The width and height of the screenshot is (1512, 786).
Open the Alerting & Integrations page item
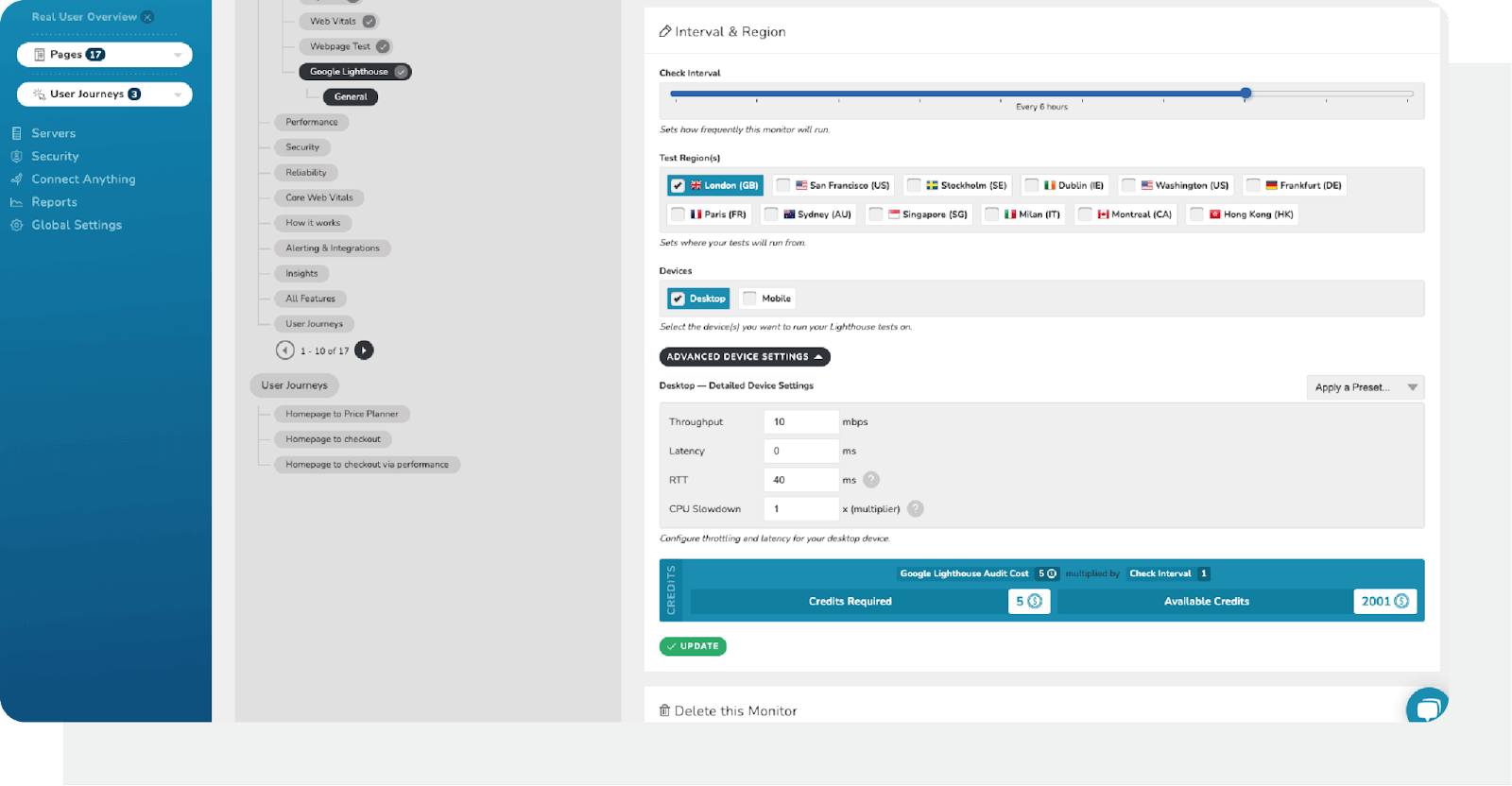click(333, 248)
